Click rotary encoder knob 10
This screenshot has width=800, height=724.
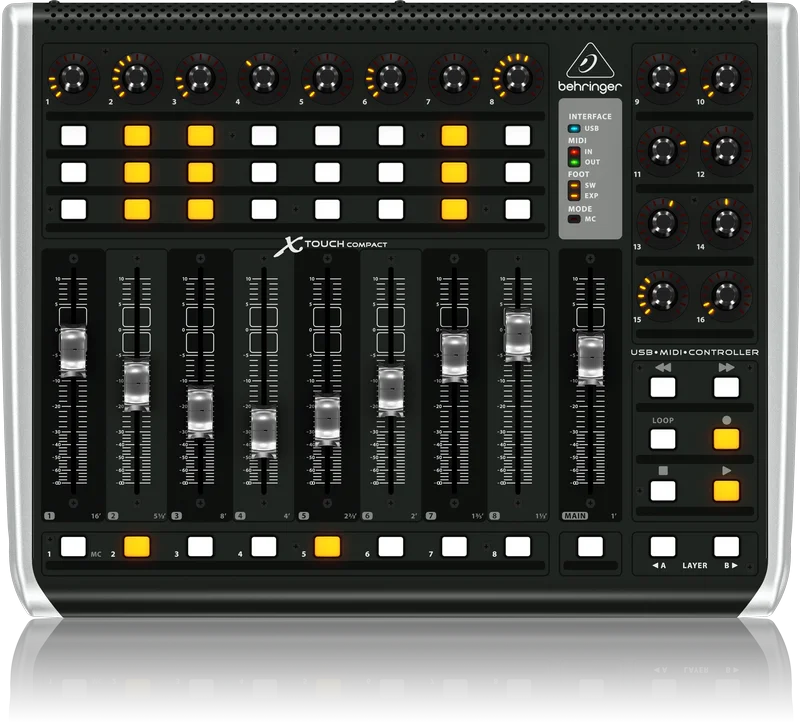[726, 78]
